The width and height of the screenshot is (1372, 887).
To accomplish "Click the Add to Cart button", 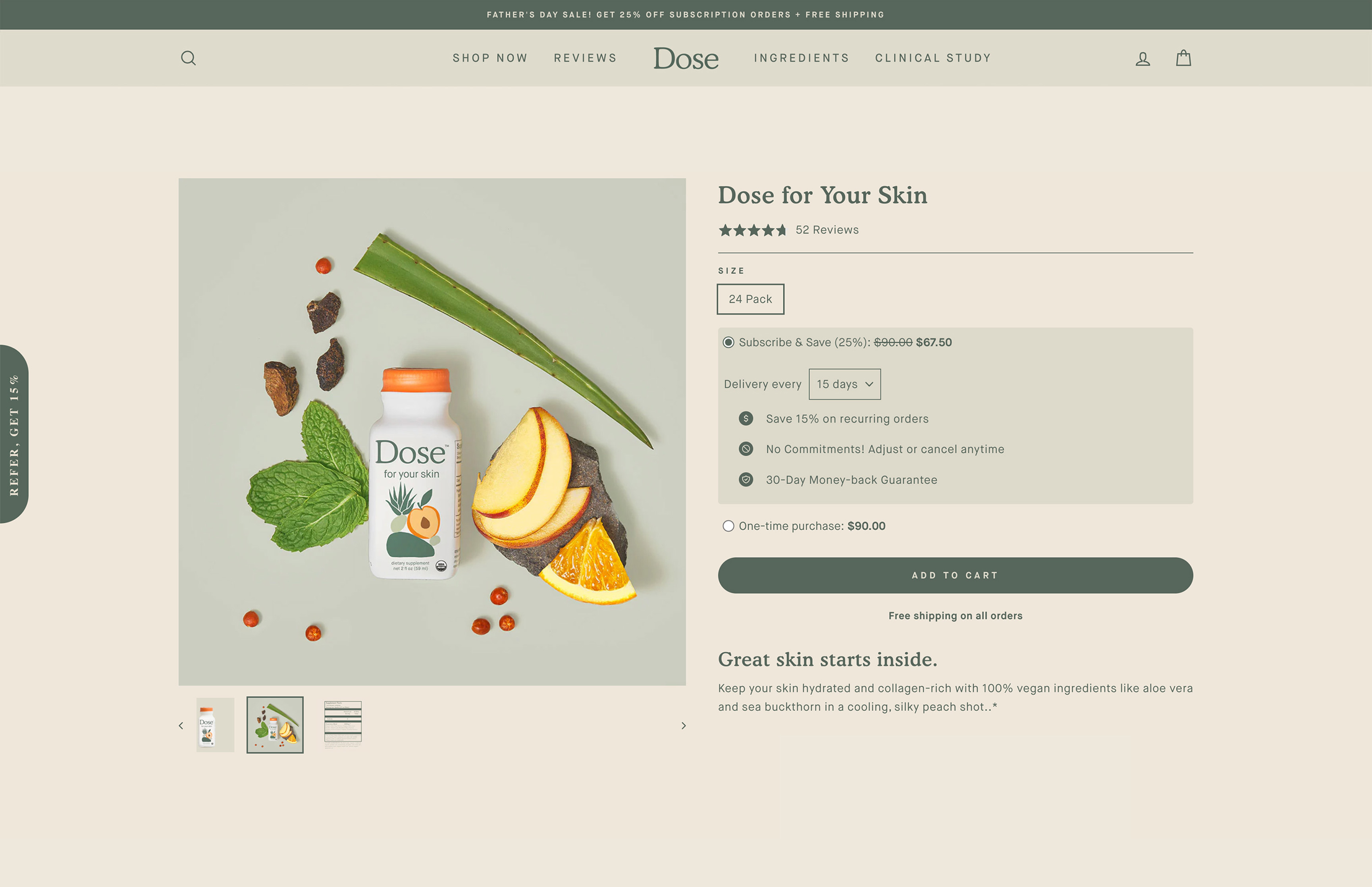I will point(955,575).
